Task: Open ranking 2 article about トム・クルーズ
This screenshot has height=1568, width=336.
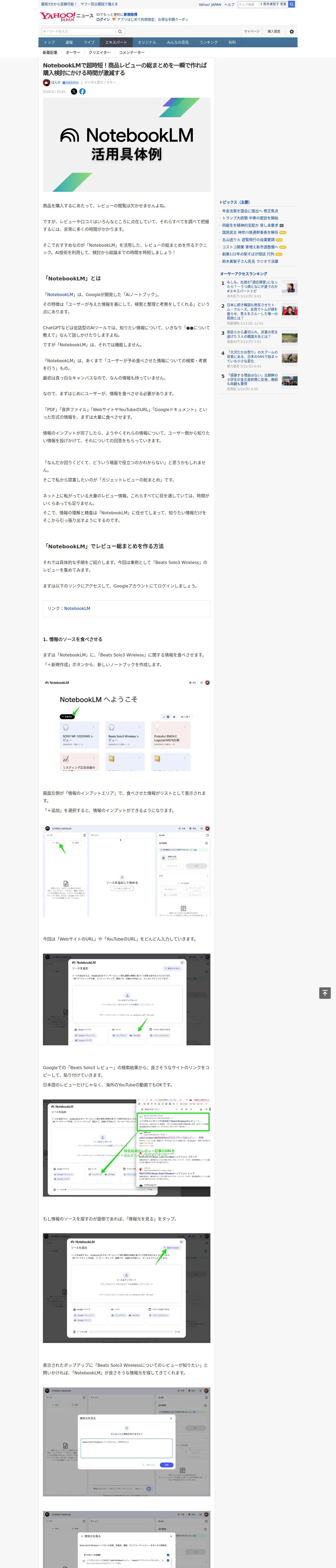Action: pos(253,312)
